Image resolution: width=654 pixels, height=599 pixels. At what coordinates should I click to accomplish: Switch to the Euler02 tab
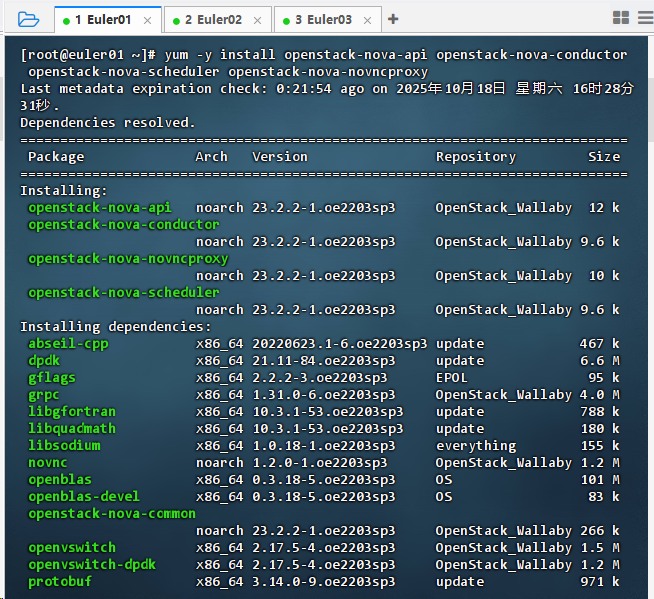pos(218,20)
